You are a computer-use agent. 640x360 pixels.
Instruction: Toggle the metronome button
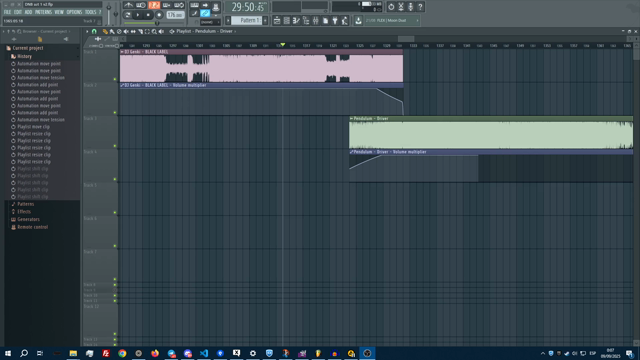(x=129, y=5)
